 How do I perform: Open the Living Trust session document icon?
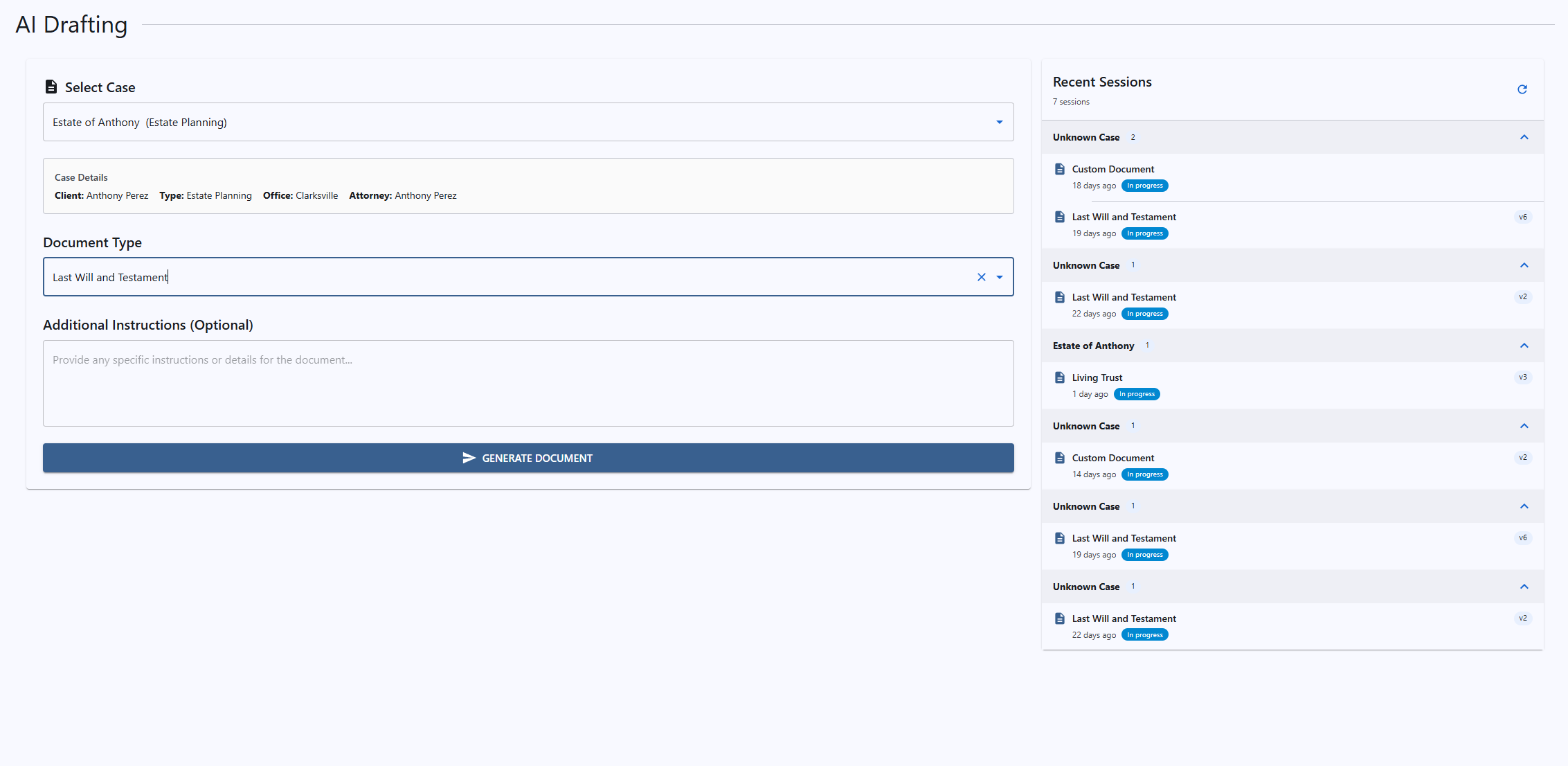pos(1059,377)
